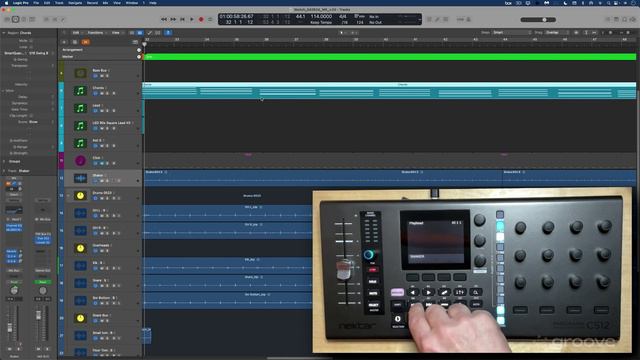This screenshot has width=640, height=360.
Task: Toggle Cycle mode in the transport
Action: coord(210,19)
